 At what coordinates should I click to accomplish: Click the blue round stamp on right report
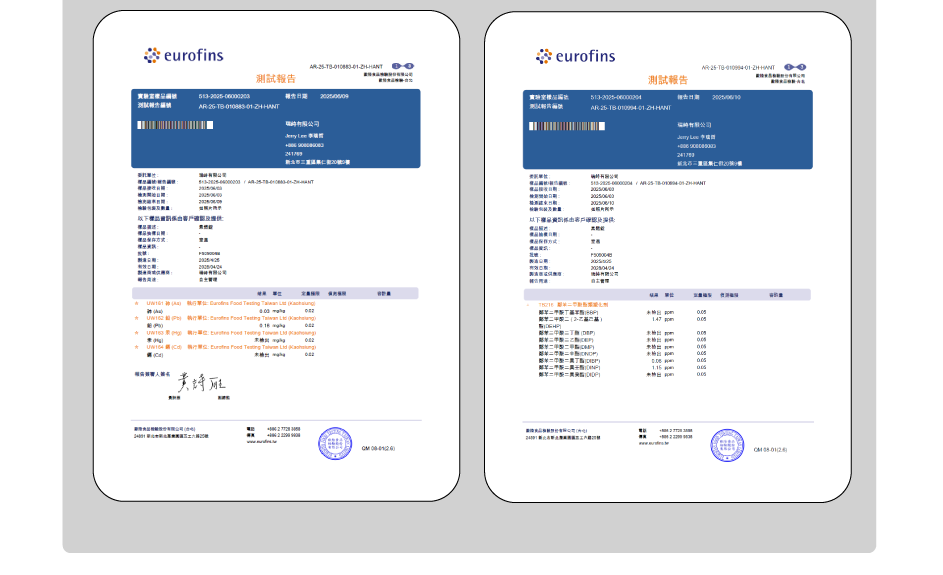pyautogui.click(x=727, y=446)
